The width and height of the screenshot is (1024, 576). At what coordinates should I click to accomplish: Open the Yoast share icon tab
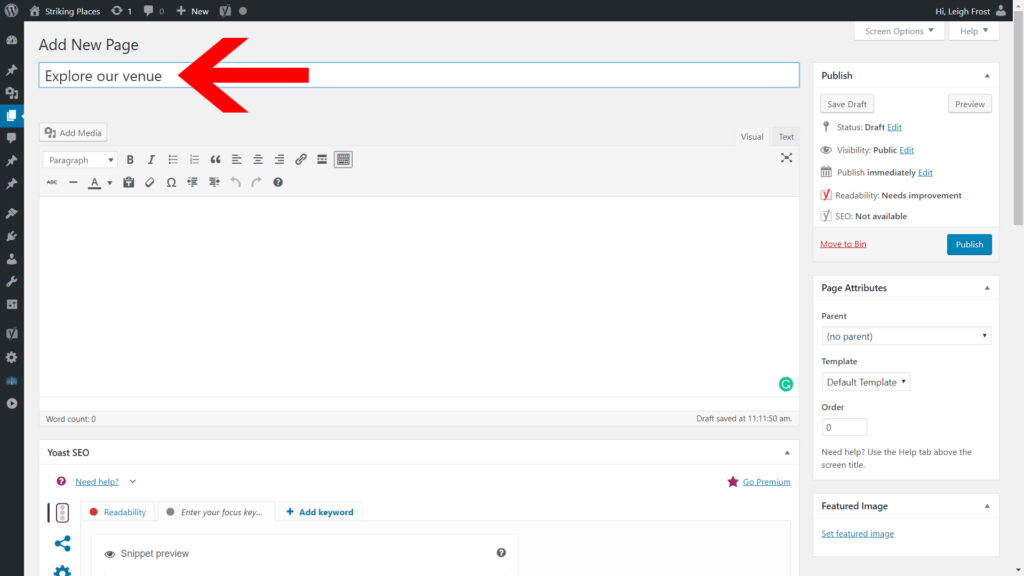[x=62, y=544]
